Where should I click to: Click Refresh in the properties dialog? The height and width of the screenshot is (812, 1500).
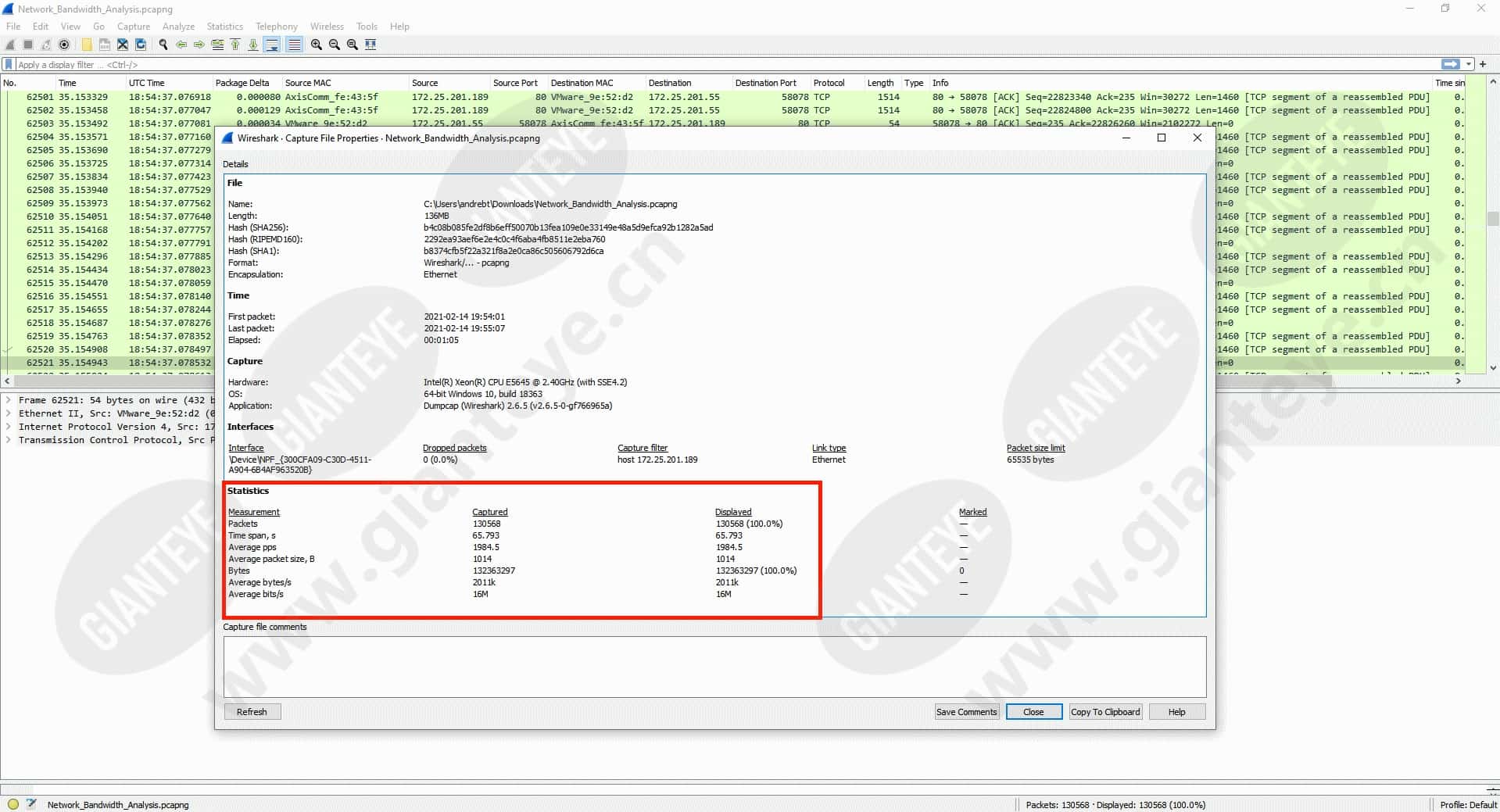coord(252,712)
